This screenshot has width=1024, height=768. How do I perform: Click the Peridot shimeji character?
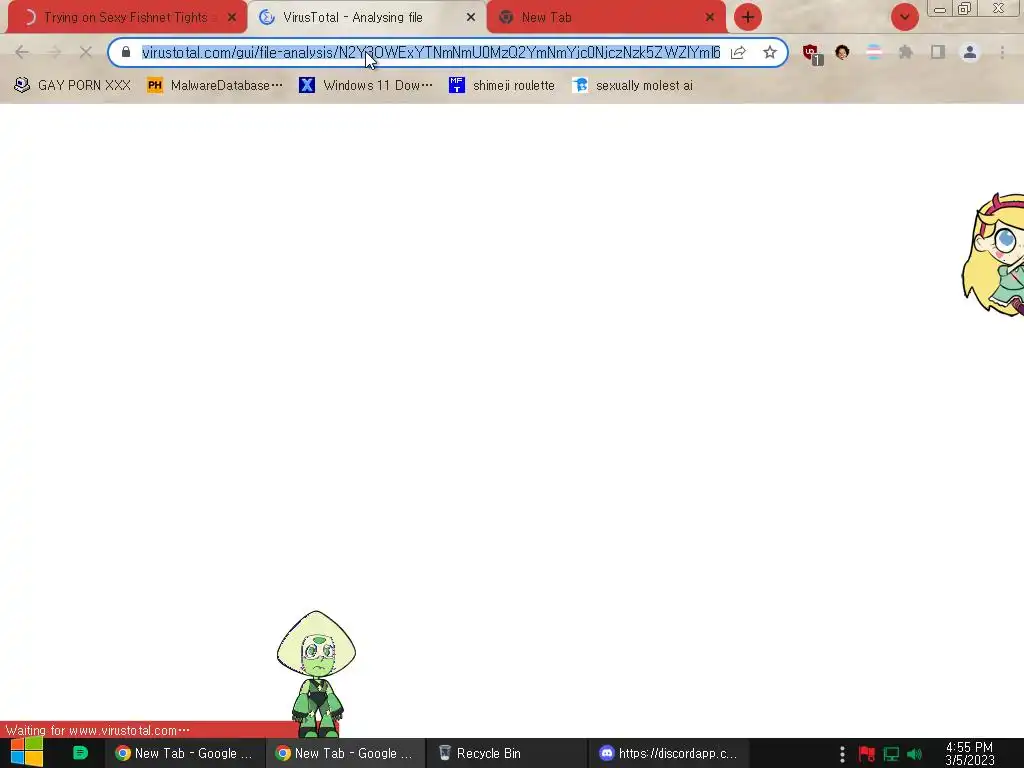click(316, 673)
